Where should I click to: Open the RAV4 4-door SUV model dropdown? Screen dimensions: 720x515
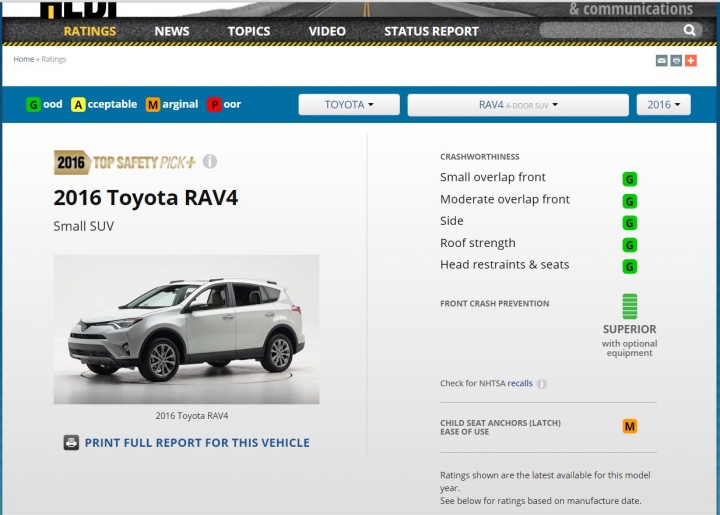click(x=518, y=105)
